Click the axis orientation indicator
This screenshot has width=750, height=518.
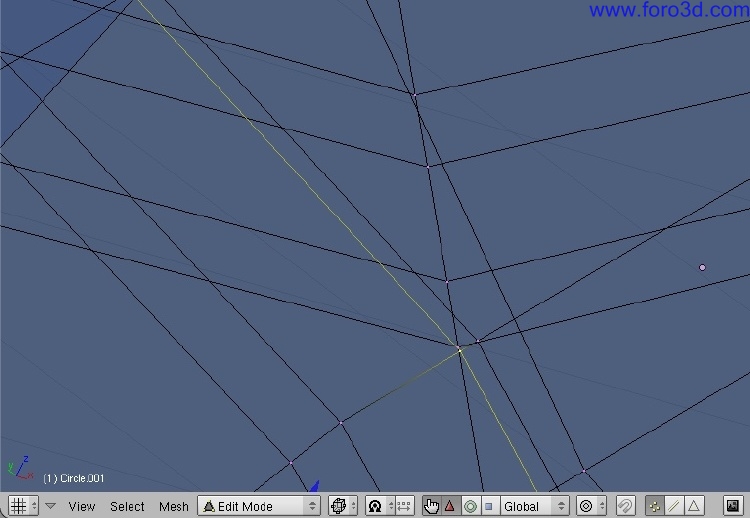20,467
